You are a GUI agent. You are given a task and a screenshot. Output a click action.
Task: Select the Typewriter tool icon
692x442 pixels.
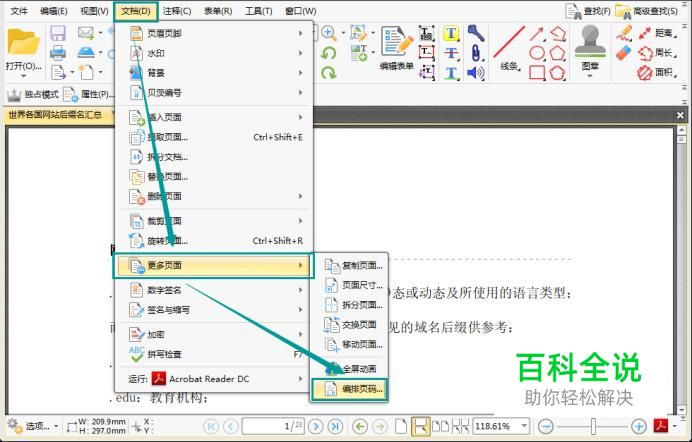[x=426, y=34]
